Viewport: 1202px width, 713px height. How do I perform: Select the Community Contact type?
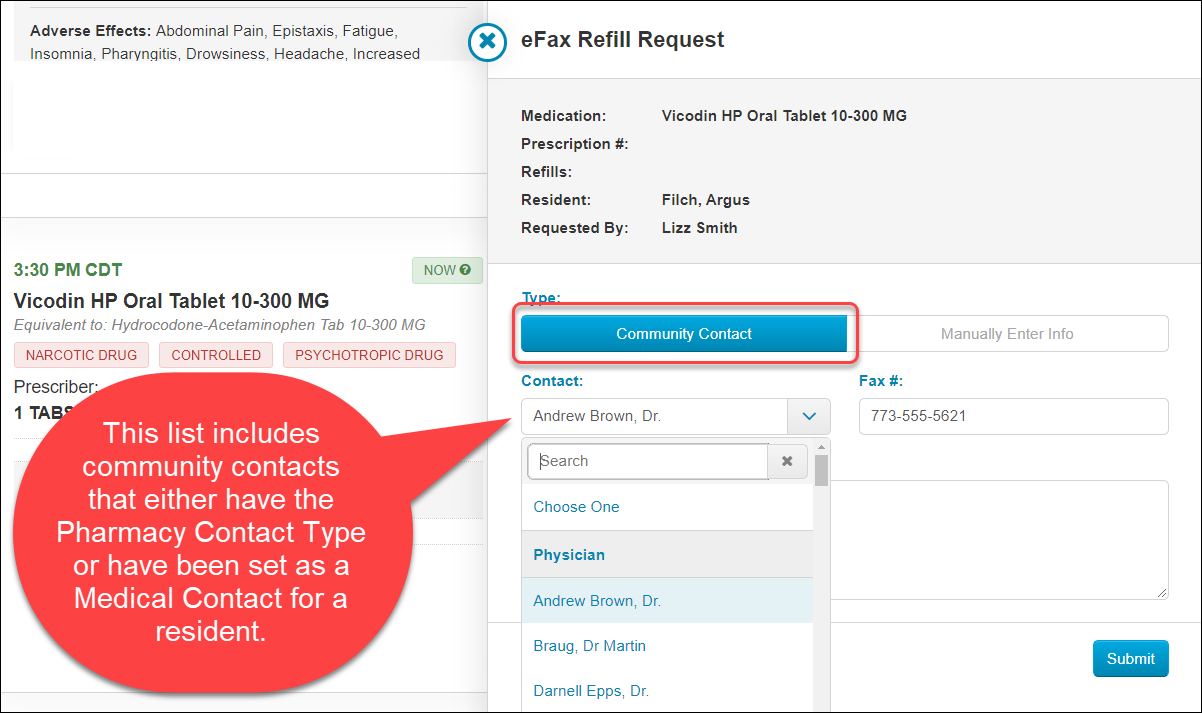[684, 334]
